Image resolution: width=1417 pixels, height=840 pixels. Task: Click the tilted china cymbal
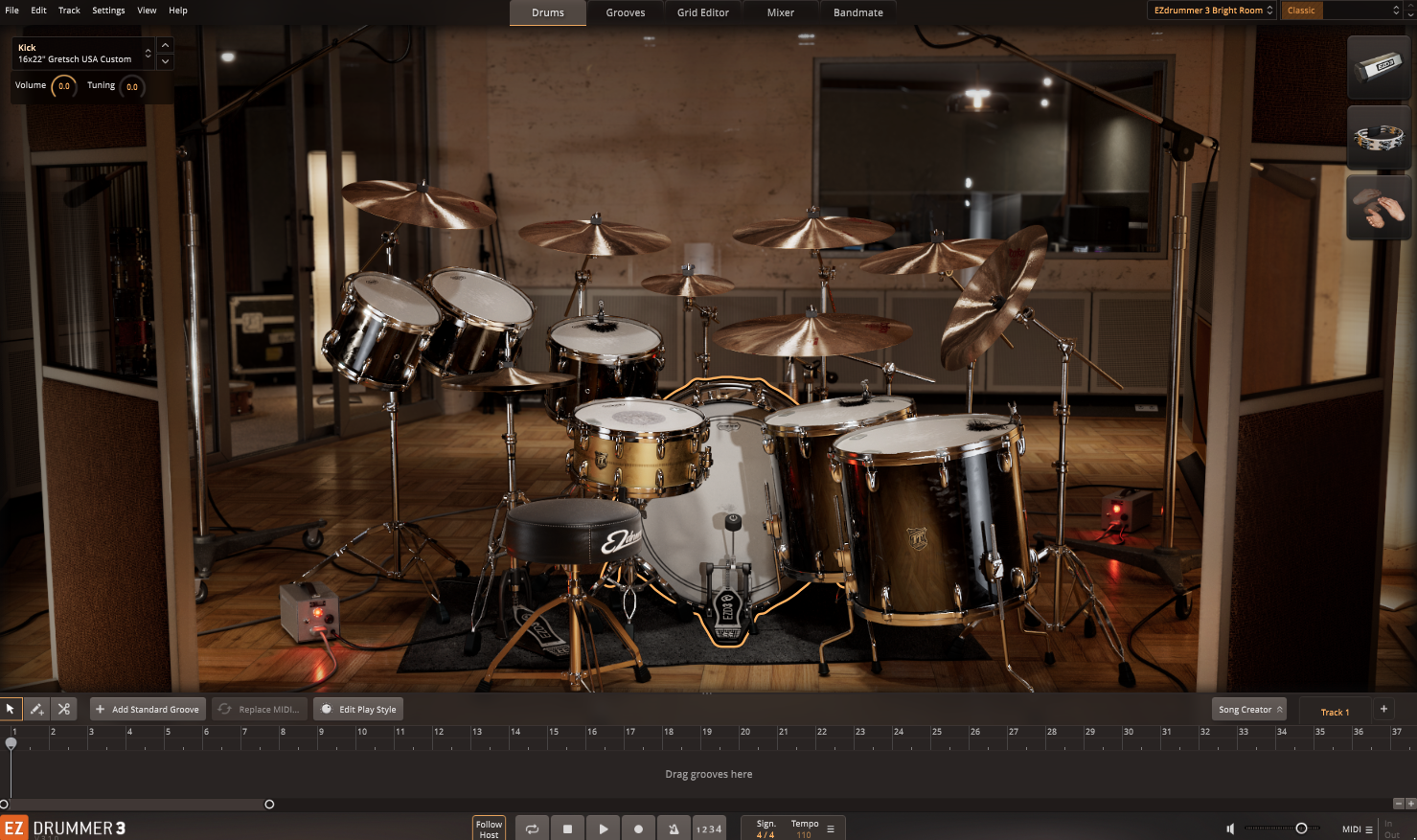point(994,299)
